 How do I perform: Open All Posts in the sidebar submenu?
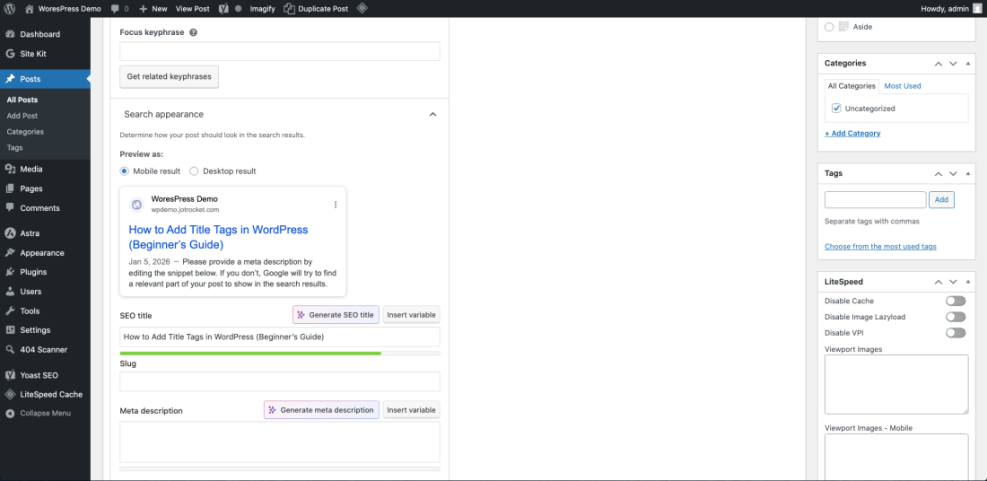point(22,100)
